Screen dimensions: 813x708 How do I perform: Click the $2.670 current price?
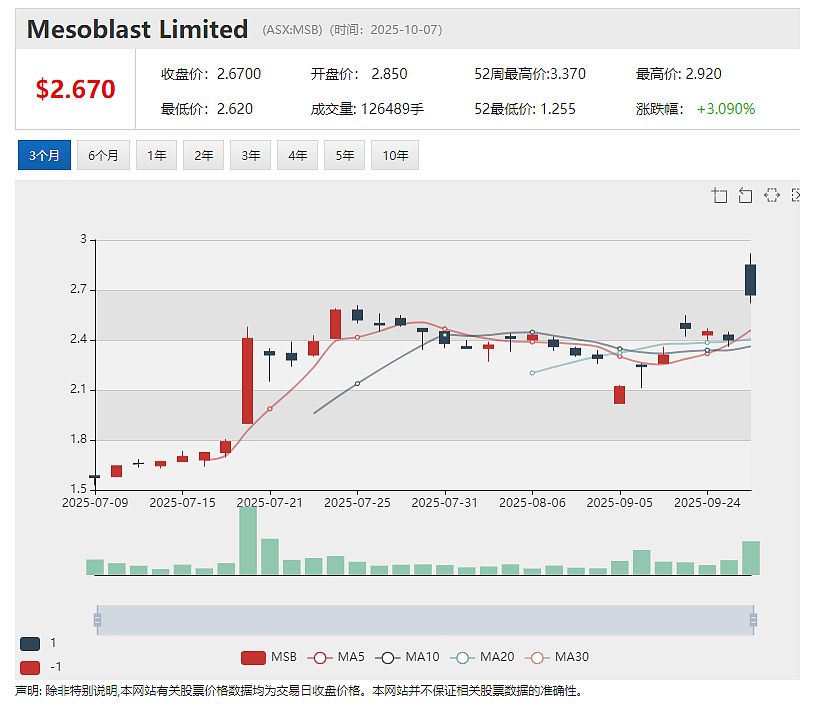pos(76,89)
